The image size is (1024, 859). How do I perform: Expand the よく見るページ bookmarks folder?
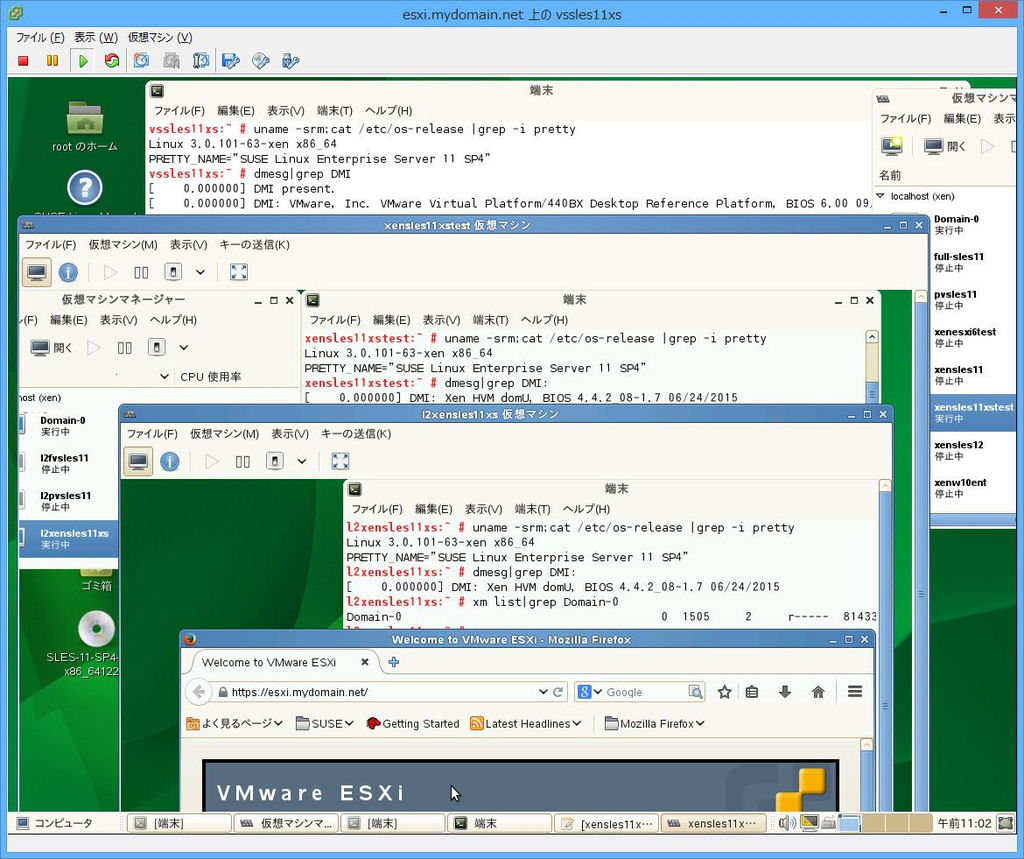click(234, 723)
